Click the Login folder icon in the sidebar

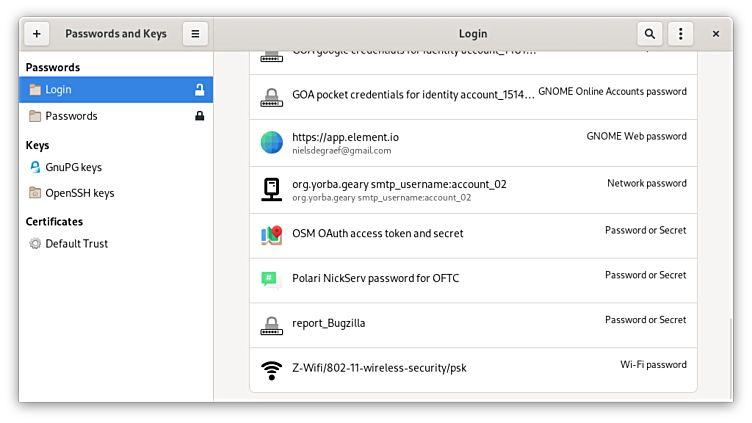point(35,90)
